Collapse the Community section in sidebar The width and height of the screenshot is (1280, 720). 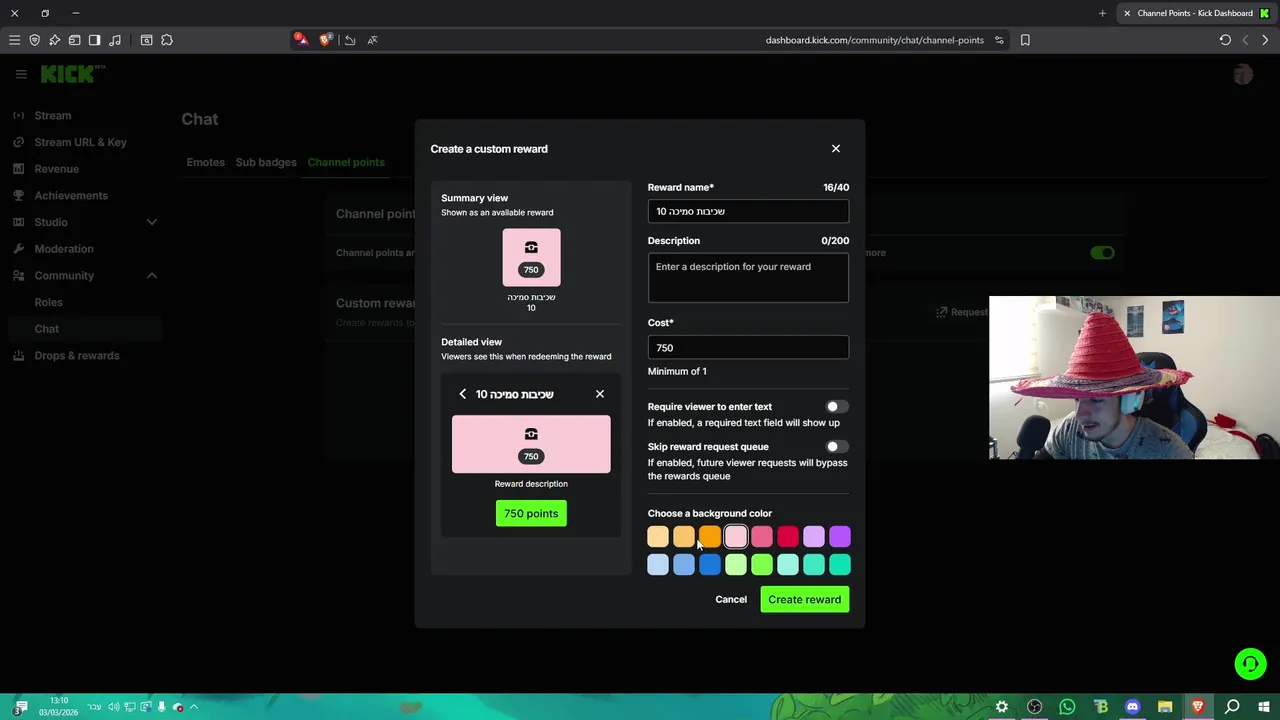click(152, 276)
